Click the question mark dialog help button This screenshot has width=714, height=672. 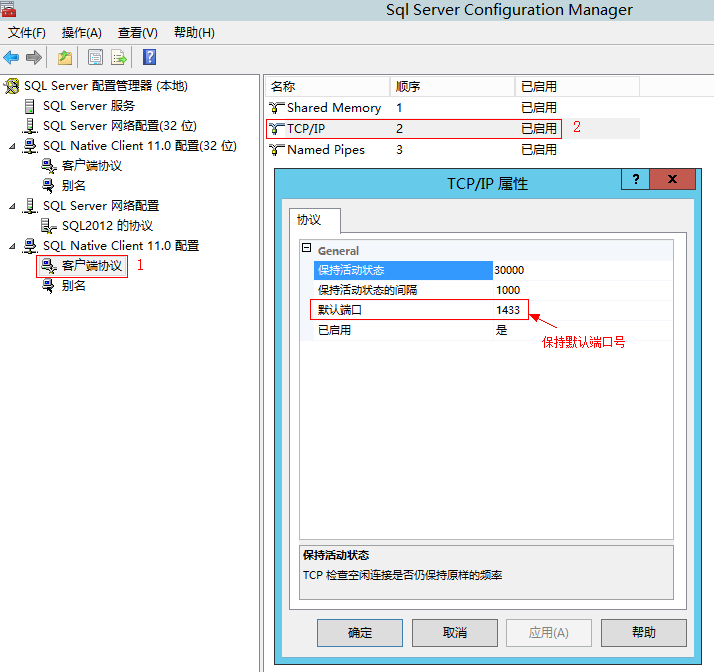coord(636,179)
